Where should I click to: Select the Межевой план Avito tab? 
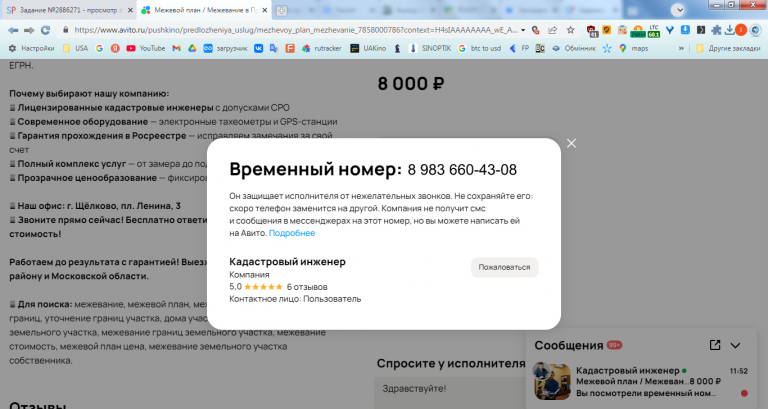coord(204,10)
